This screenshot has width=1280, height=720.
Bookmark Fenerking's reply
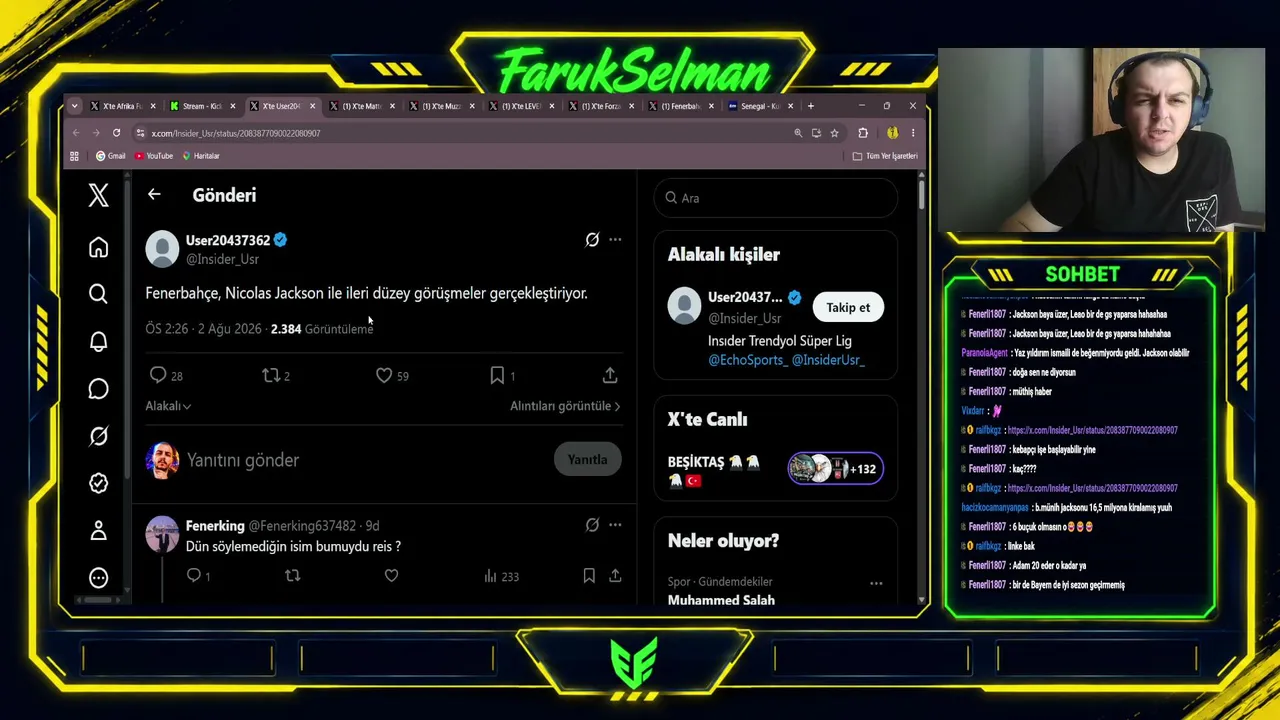[x=589, y=576]
